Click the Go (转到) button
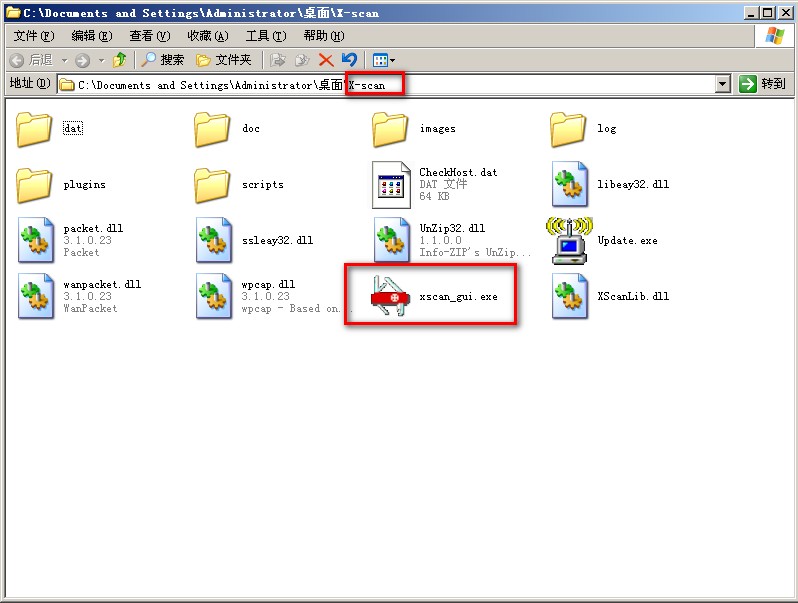 pyautogui.click(x=762, y=83)
